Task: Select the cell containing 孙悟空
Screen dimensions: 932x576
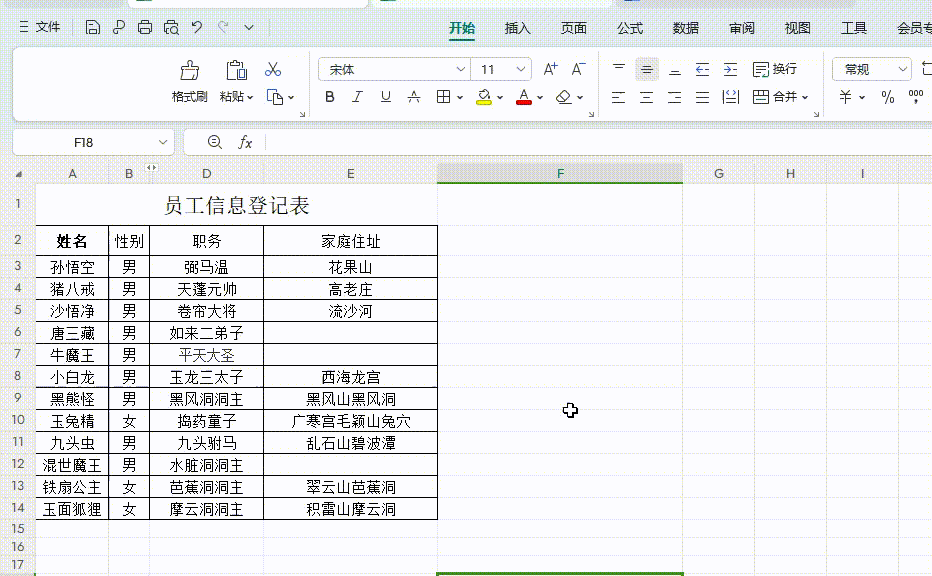Action: (x=73, y=267)
